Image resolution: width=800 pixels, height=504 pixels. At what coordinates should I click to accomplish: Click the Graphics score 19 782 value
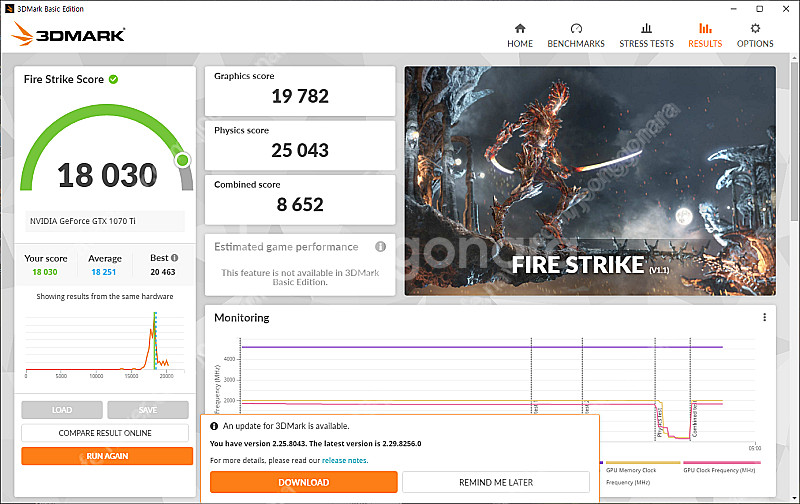coord(300,96)
